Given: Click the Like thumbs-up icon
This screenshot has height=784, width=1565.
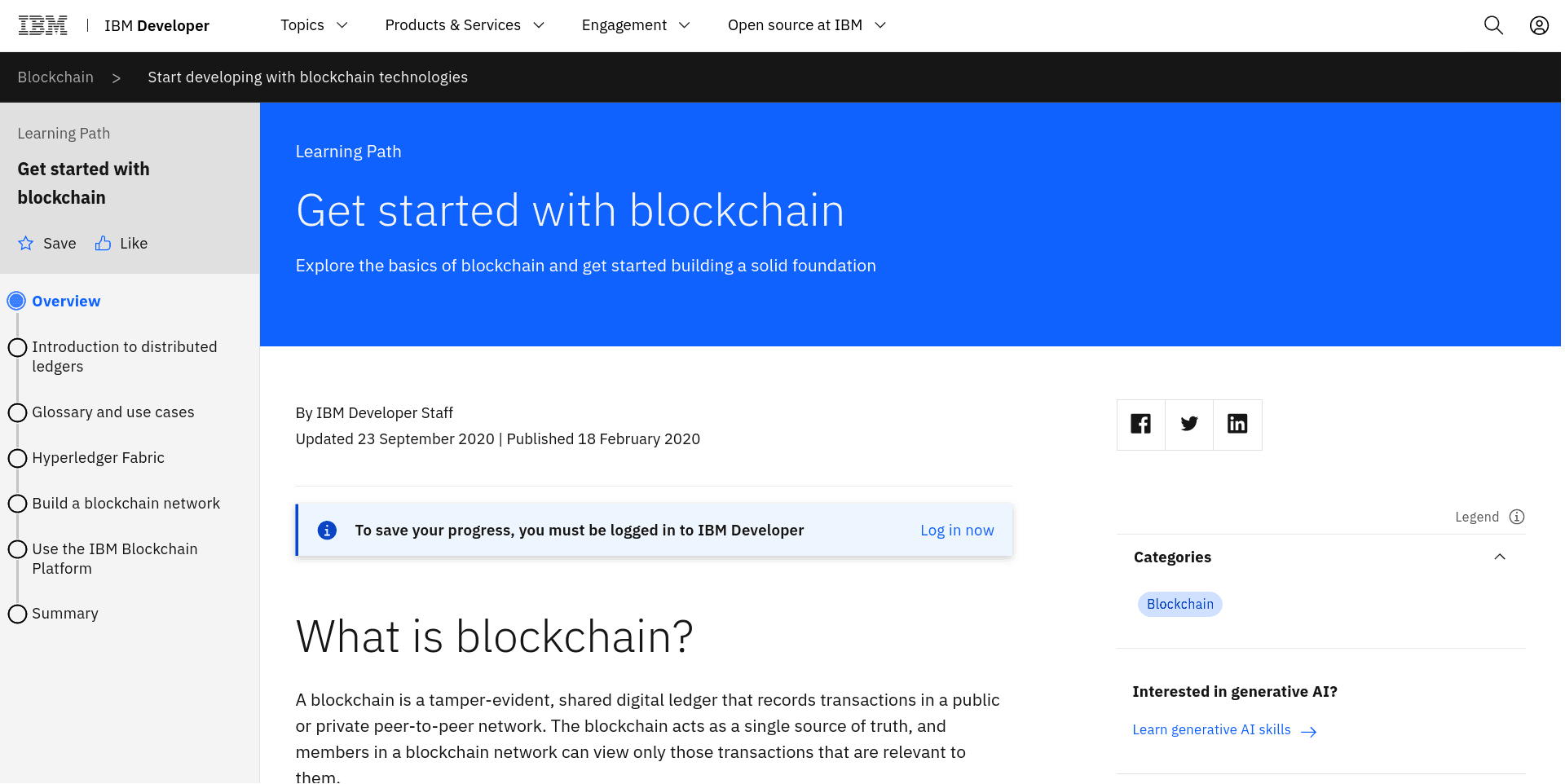Looking at the screenshot, I should [103, 244].
